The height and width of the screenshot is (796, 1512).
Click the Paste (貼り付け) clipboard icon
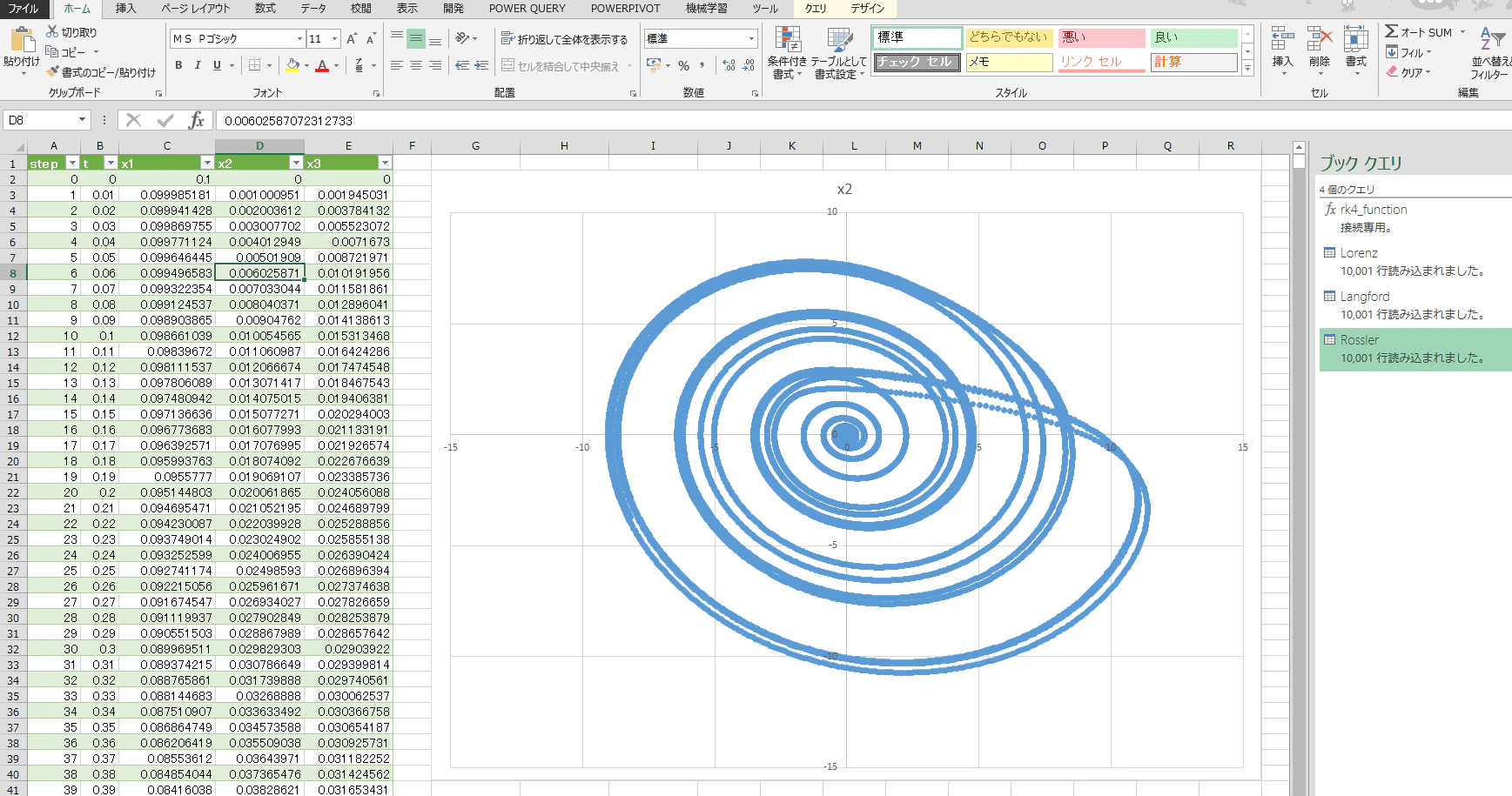[22, 40]
